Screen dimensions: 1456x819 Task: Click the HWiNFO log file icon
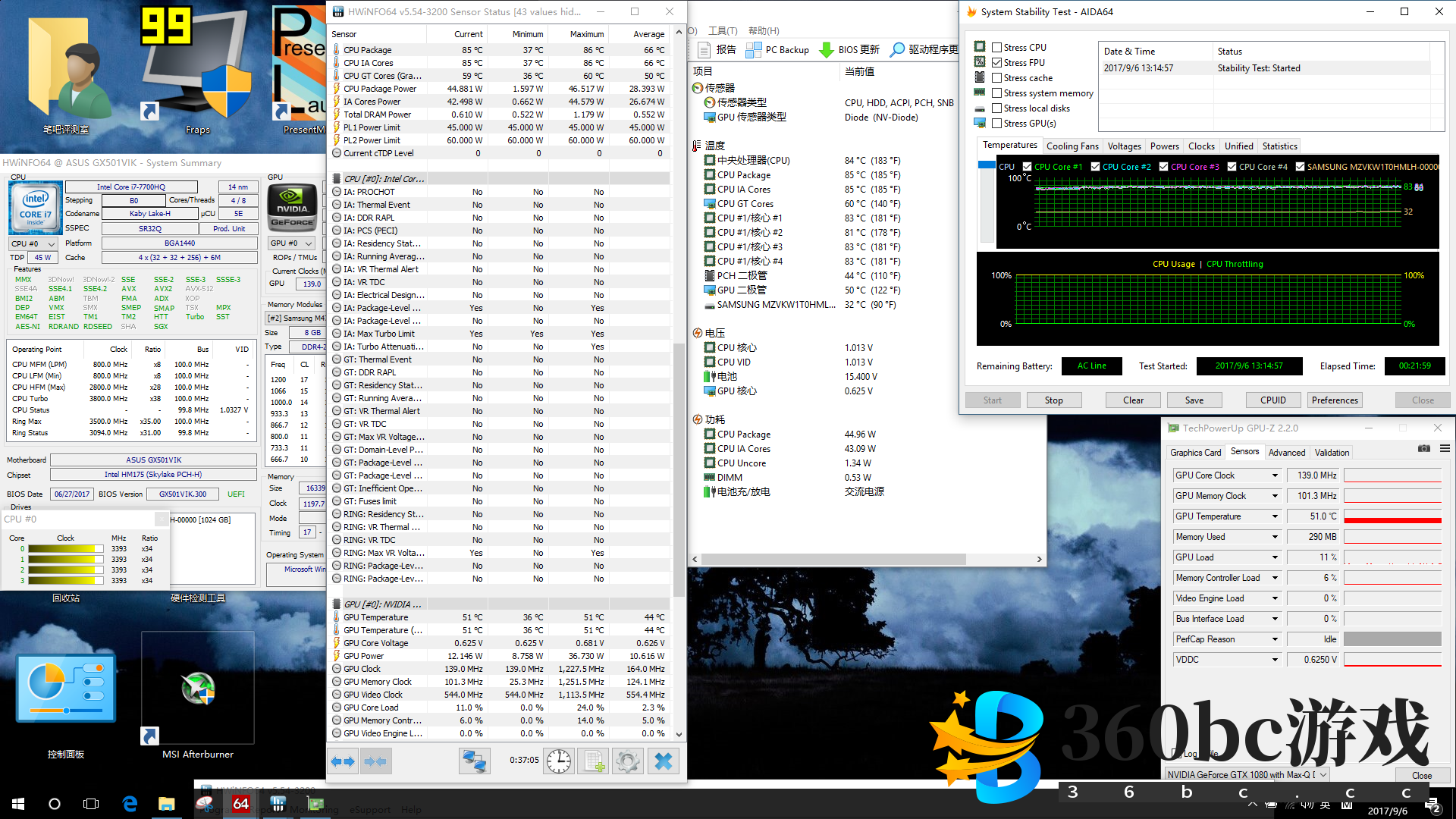point(593,761)
